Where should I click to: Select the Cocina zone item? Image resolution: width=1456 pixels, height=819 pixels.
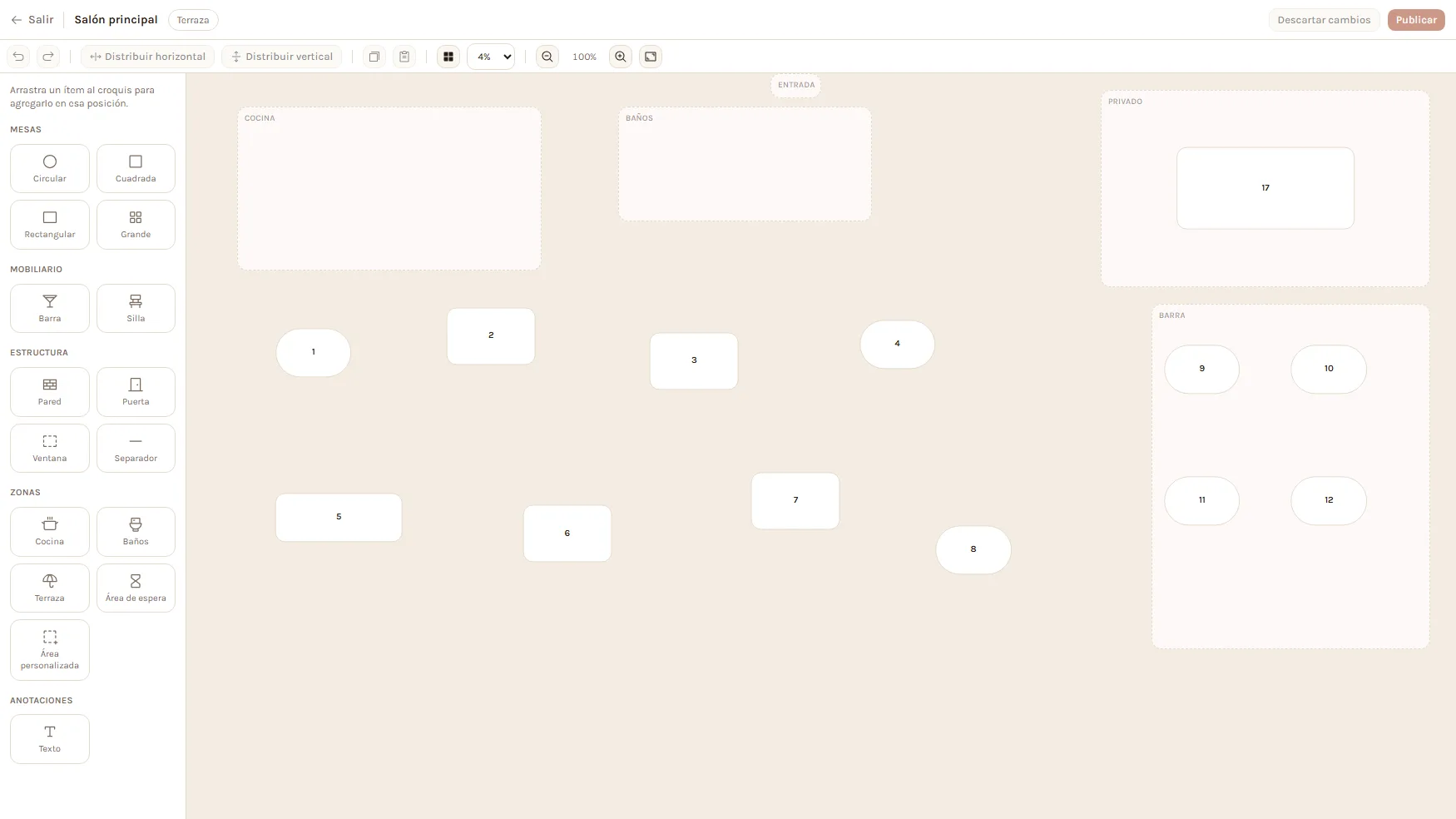click(x=50, y=532)
